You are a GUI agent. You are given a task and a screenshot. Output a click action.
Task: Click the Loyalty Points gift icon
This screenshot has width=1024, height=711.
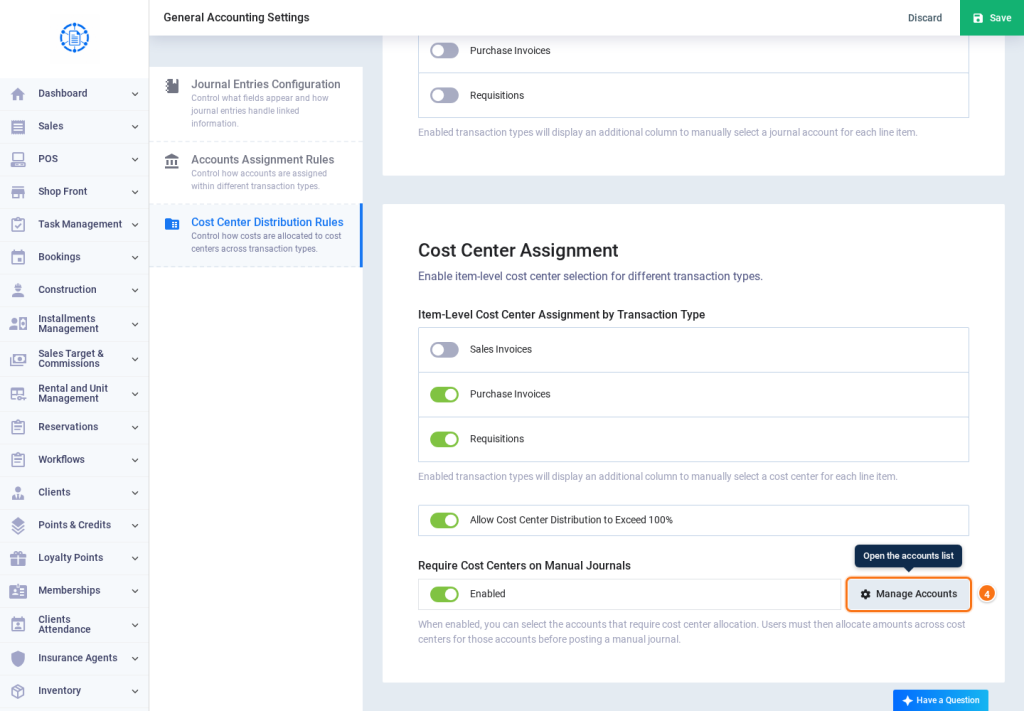click(18, 558)
